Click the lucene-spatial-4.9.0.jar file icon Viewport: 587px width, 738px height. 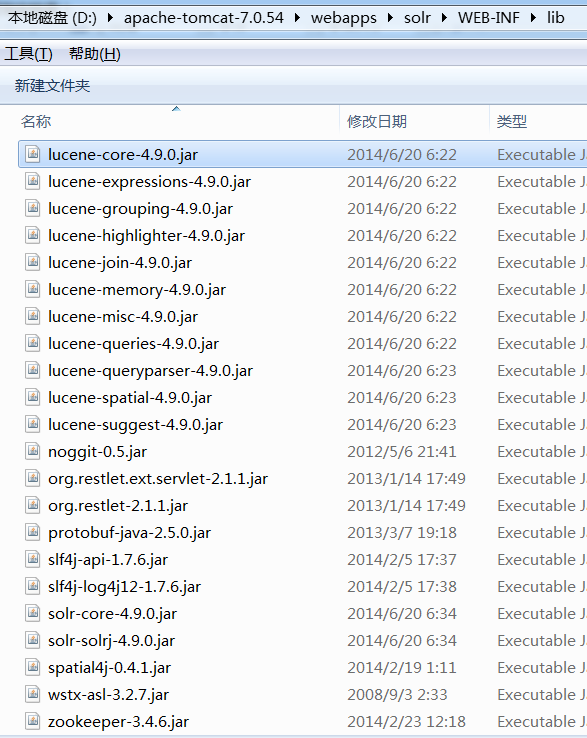coord(32,397)
